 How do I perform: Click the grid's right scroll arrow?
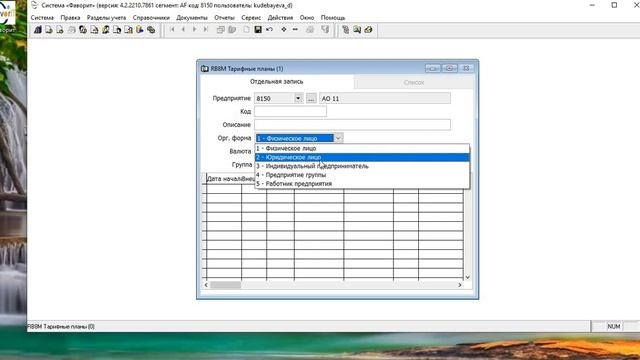click(460, 285)
